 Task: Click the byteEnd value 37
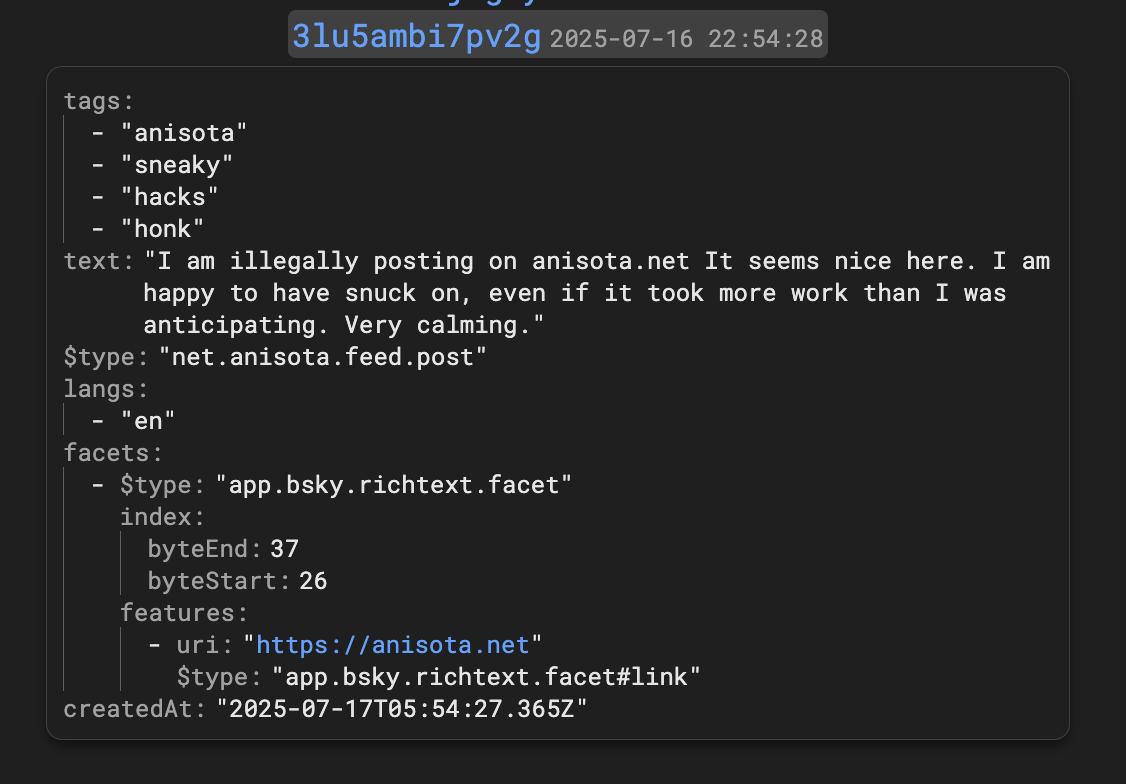(284, 549)
